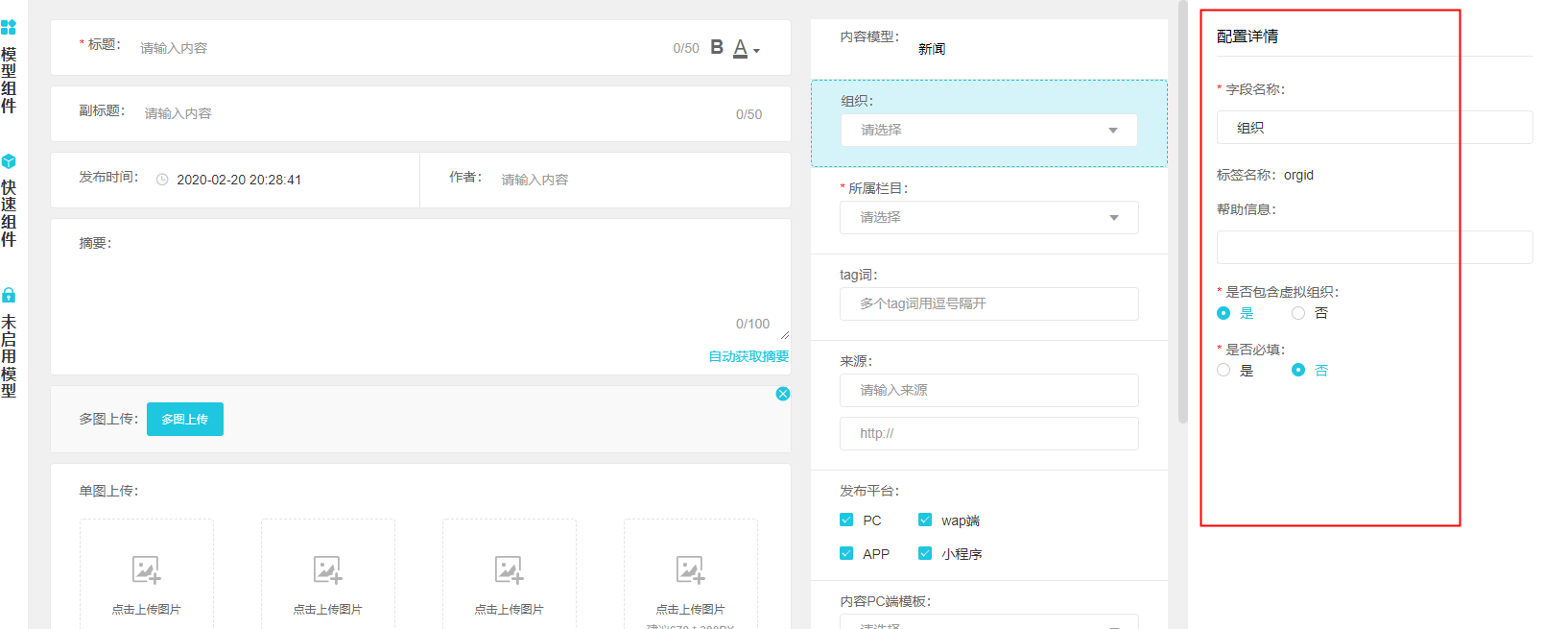The width and height of the screenshot is (1568, 629).
Task: Open the 快速组件 sidebar icon
Action: tap(9, 161)
